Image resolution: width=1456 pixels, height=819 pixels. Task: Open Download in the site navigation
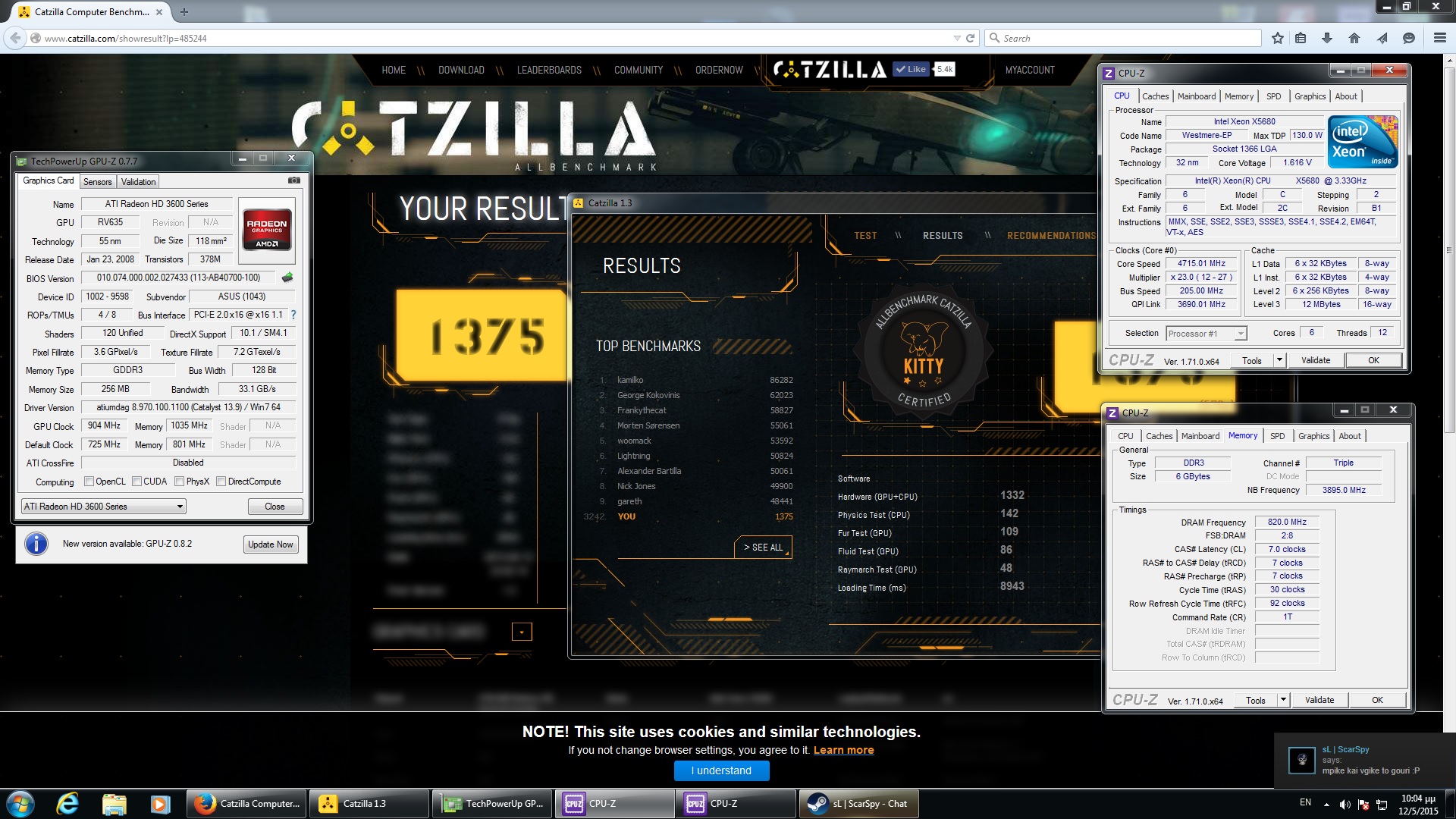click(461, 70)
